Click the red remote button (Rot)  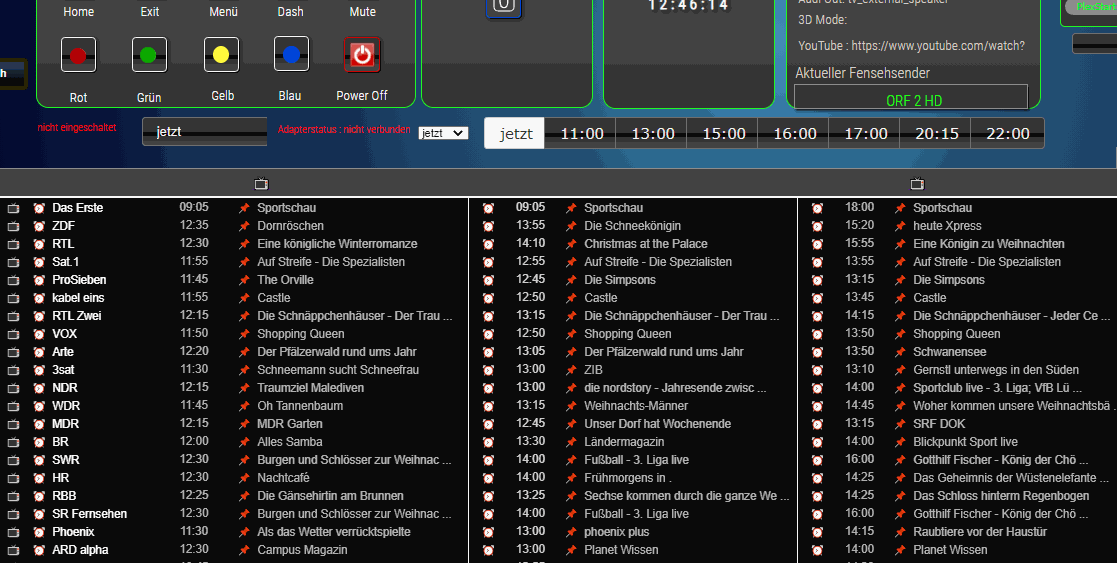[x=78, y=55]
